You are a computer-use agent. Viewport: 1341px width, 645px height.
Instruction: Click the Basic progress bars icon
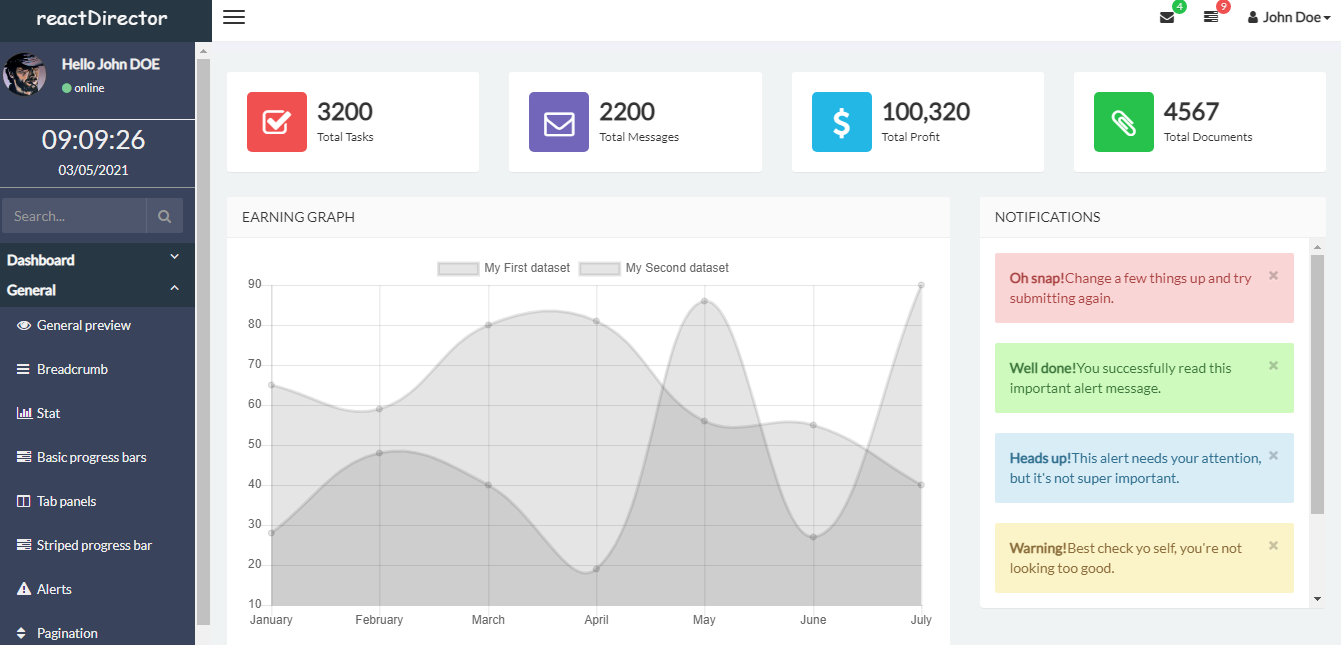click(x=24, y=457)
